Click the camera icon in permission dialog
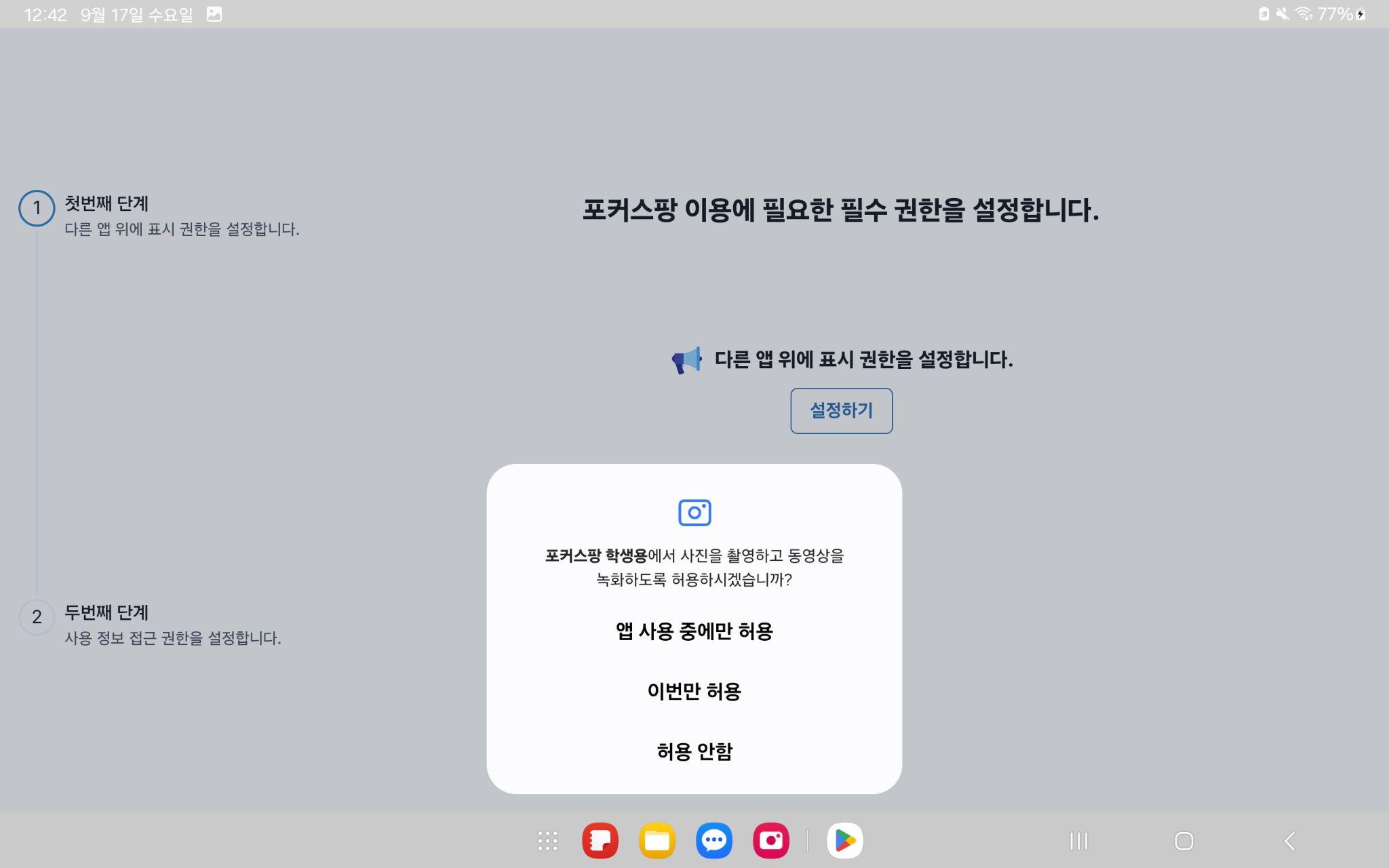This screenshot has width=1389, height=868. coord(694,513)
